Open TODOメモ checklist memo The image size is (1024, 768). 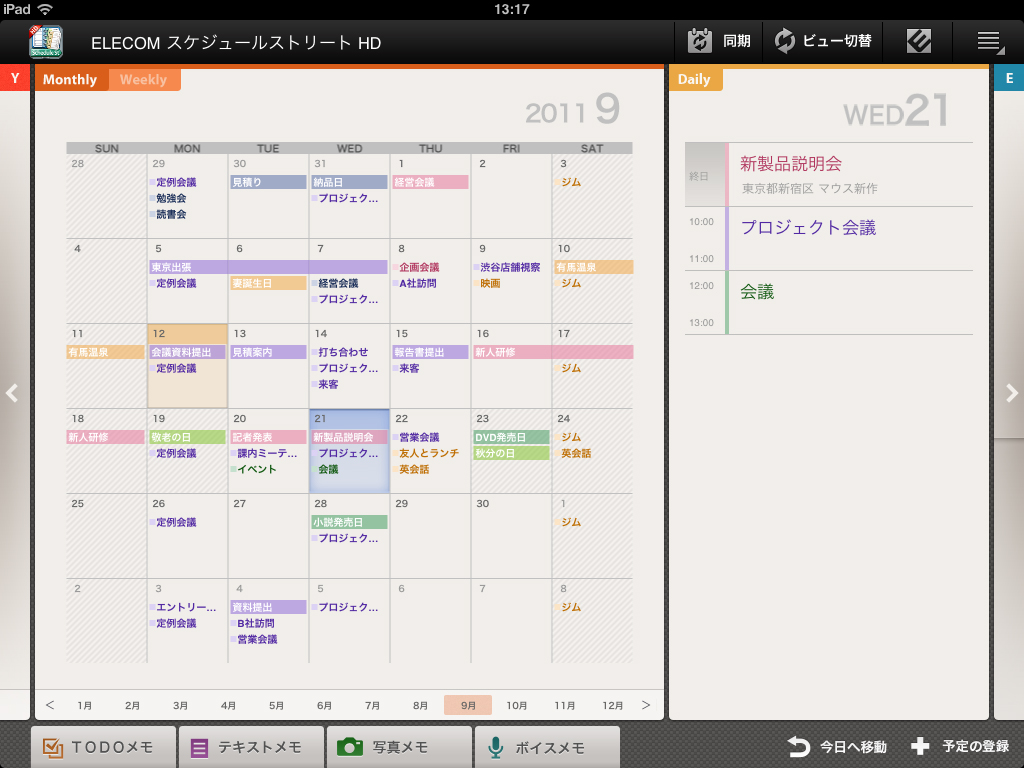point(103,747)
